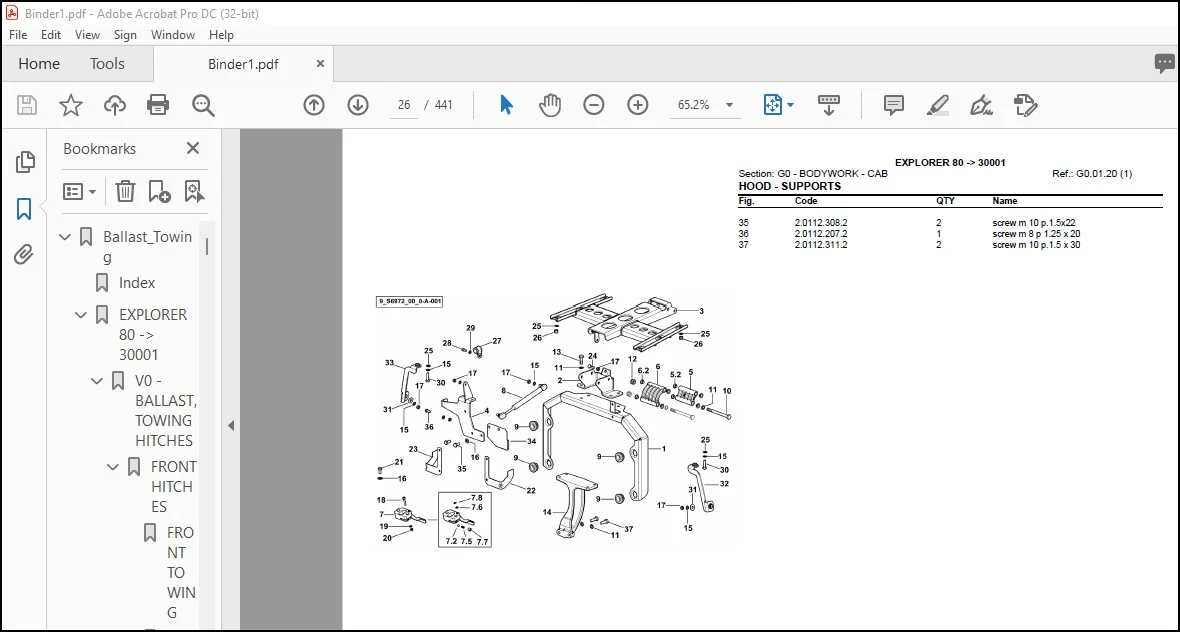Delete selected bookmark with trash icon

(x=125, y=191)
